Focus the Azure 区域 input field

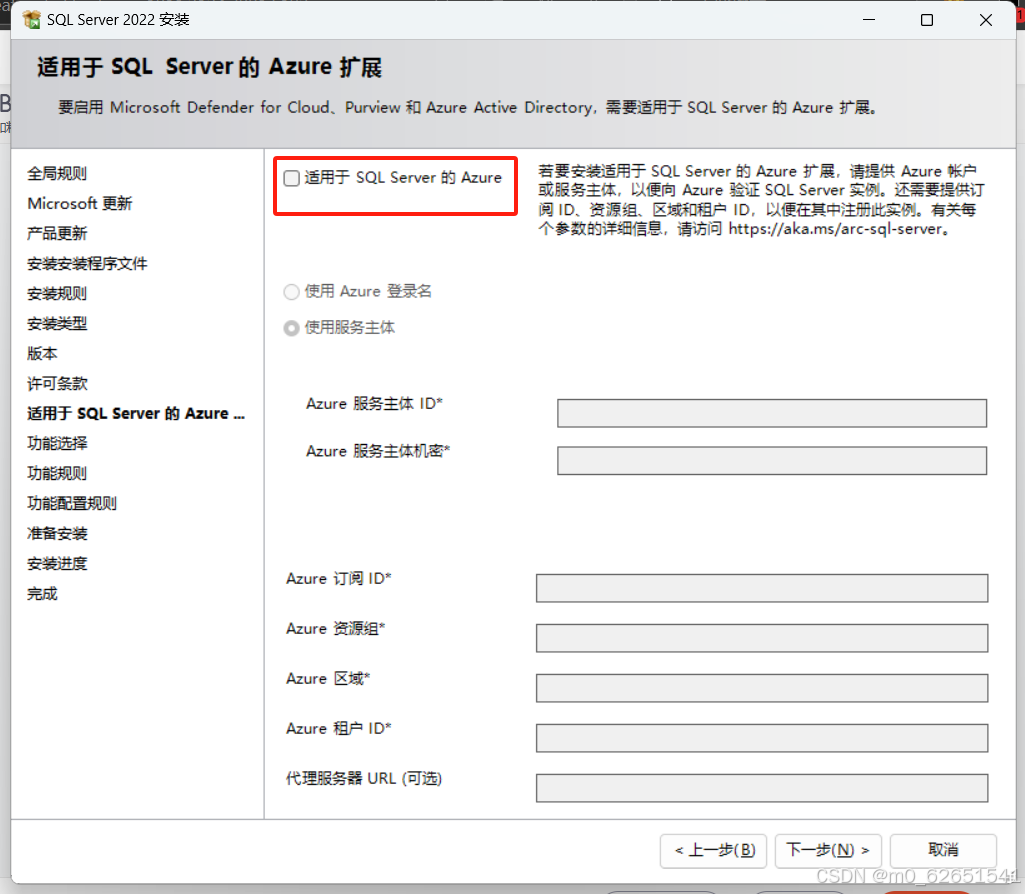coord(762,688)
